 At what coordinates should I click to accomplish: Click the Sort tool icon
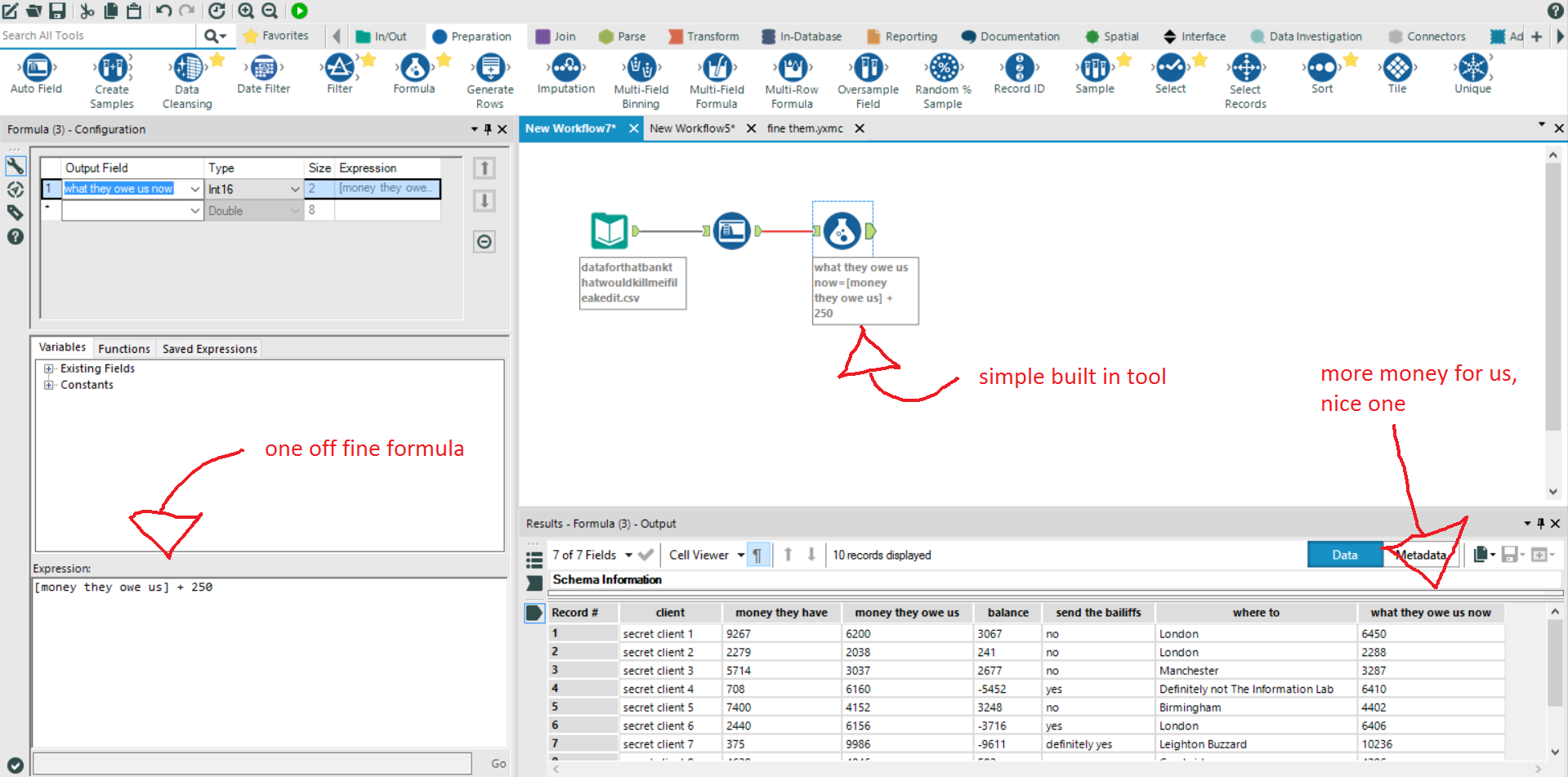pos(1321,69)
